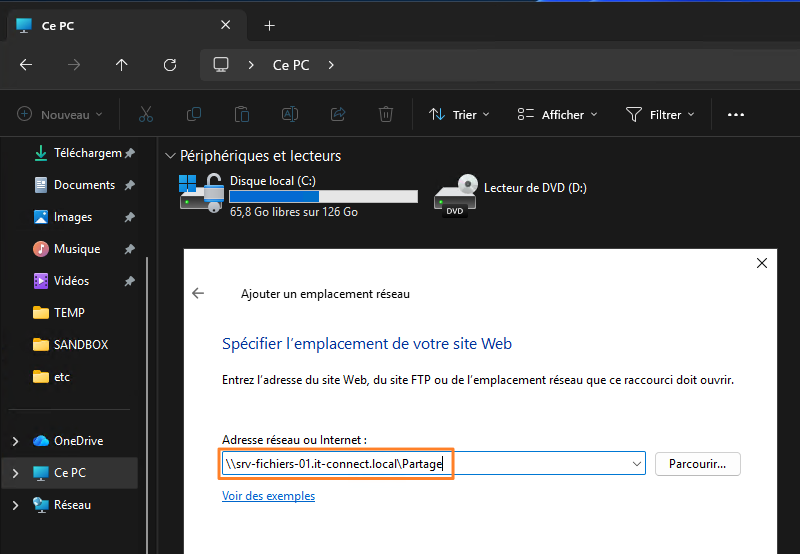The height and width of the screenshot is (554, 800).
Task: Click the Share icon in toolbar
Action: pos(338,115)
